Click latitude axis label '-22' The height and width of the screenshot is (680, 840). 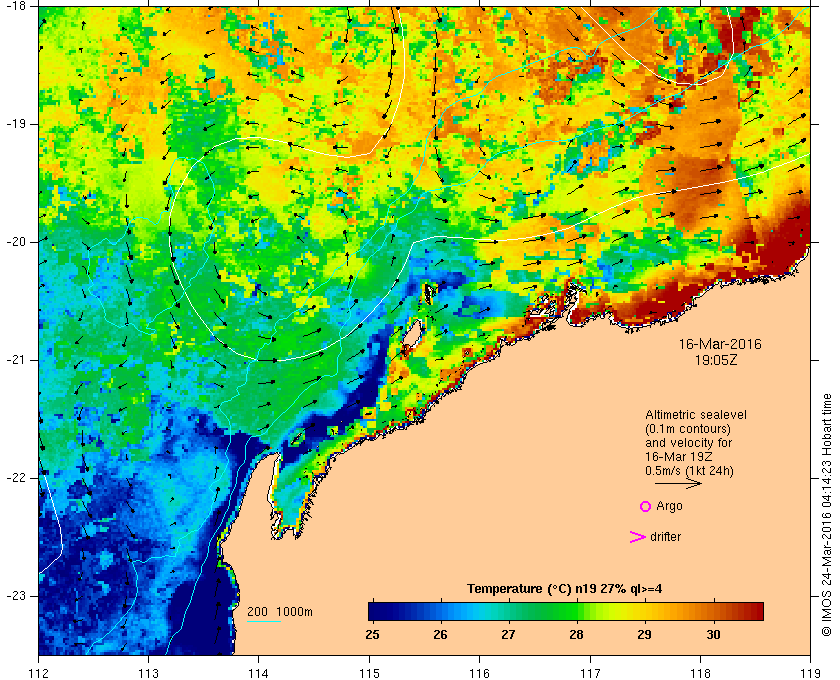pos(15,478)
